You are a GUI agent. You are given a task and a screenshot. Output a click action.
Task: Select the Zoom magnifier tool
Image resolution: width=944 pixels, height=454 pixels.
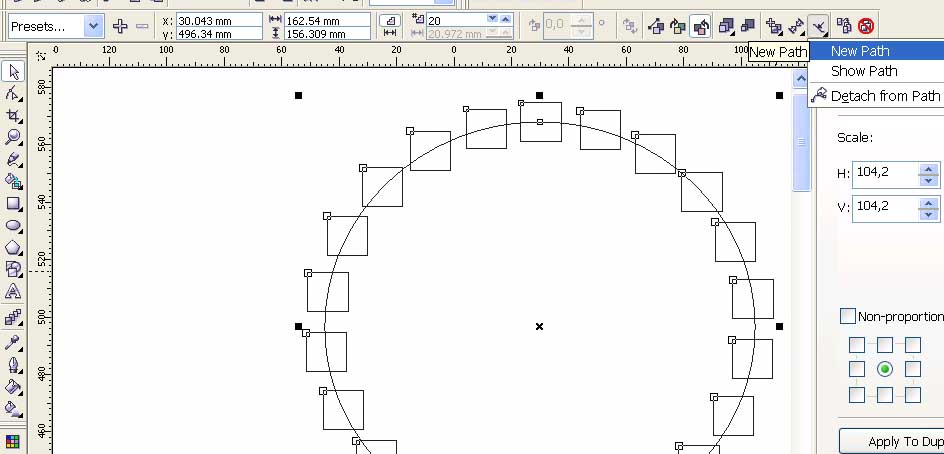(x=13, y=137)
